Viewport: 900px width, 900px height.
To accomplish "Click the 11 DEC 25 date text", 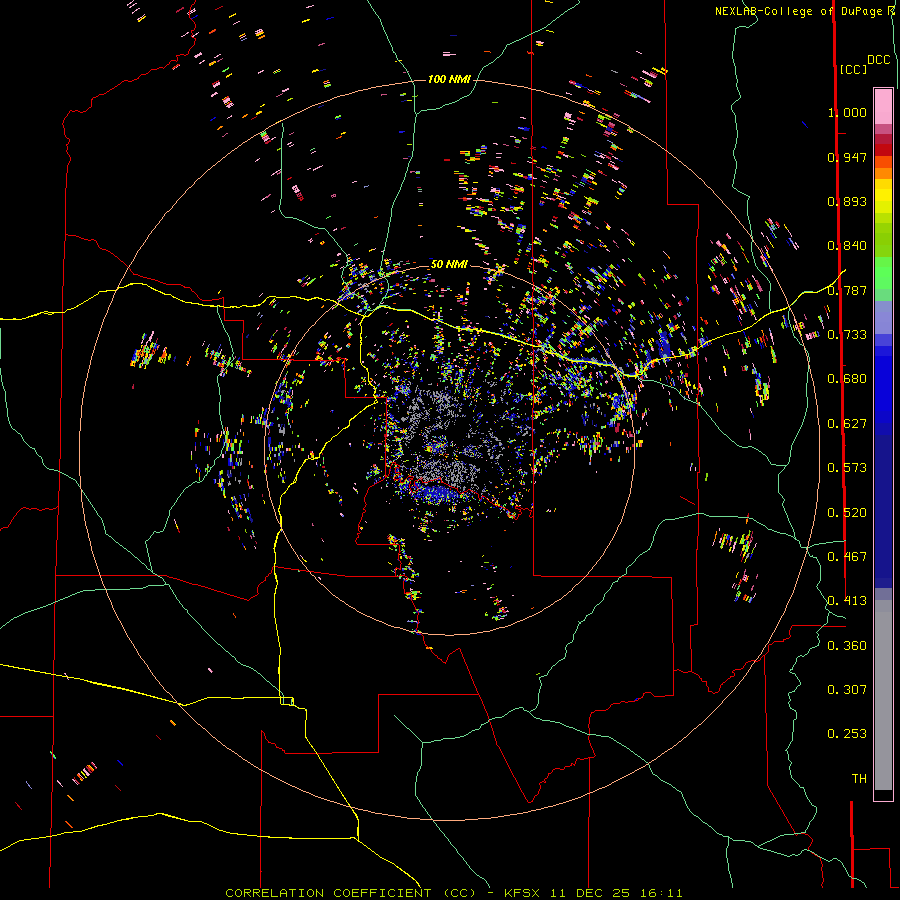I will pos(588,893).
